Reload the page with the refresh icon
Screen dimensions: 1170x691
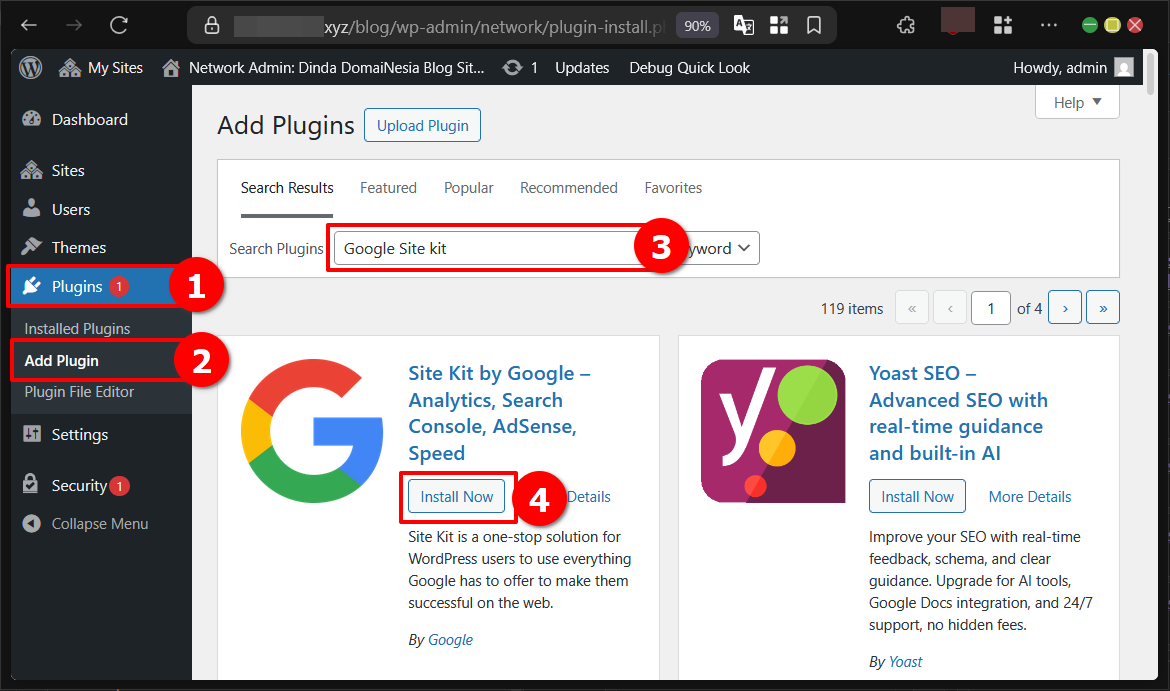(118, 25)
